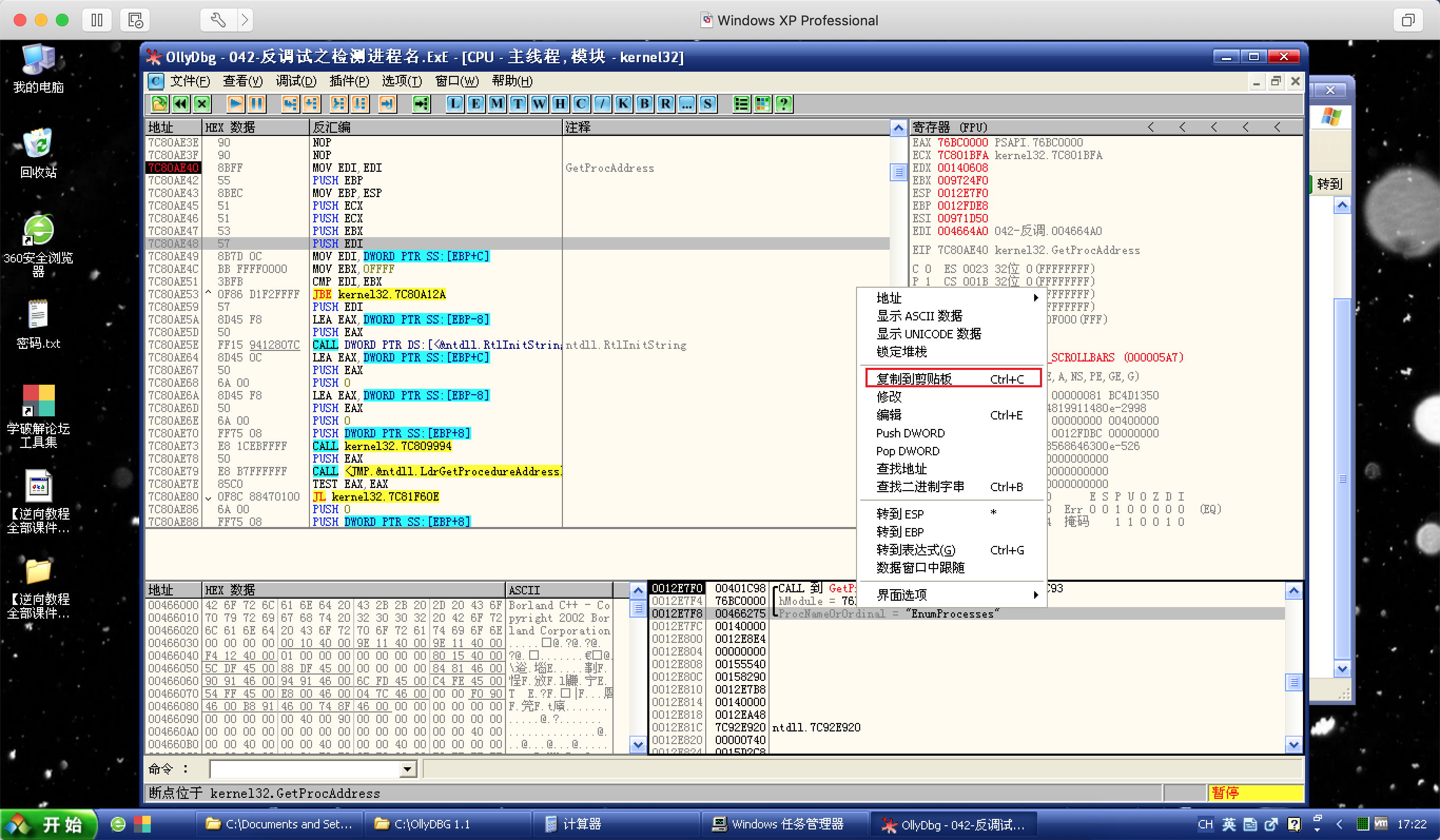Click the Pause execution toolbar icon
The width and height of the screenshot is (1440, 840).
pos(257,103)
